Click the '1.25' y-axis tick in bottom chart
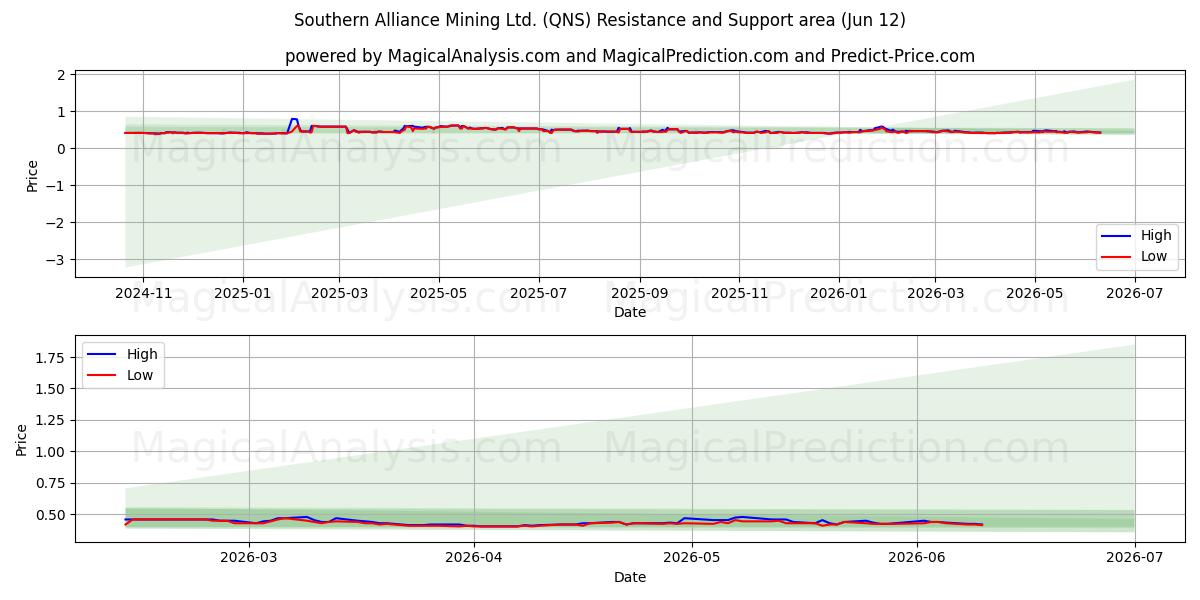This screenshot has height=600, width=1200. (52, 421)
